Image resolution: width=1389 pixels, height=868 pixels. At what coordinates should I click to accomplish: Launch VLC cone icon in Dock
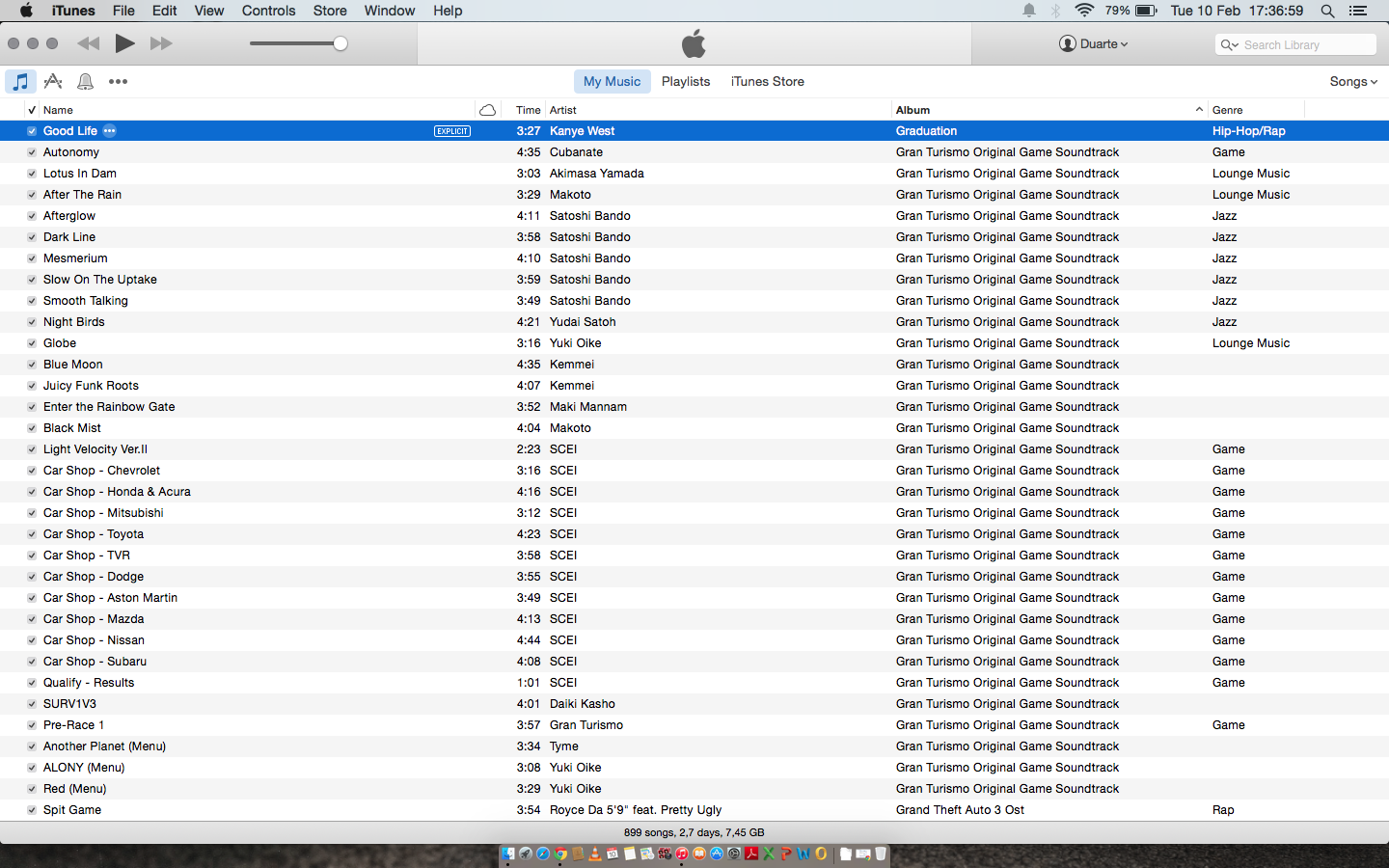595,854
